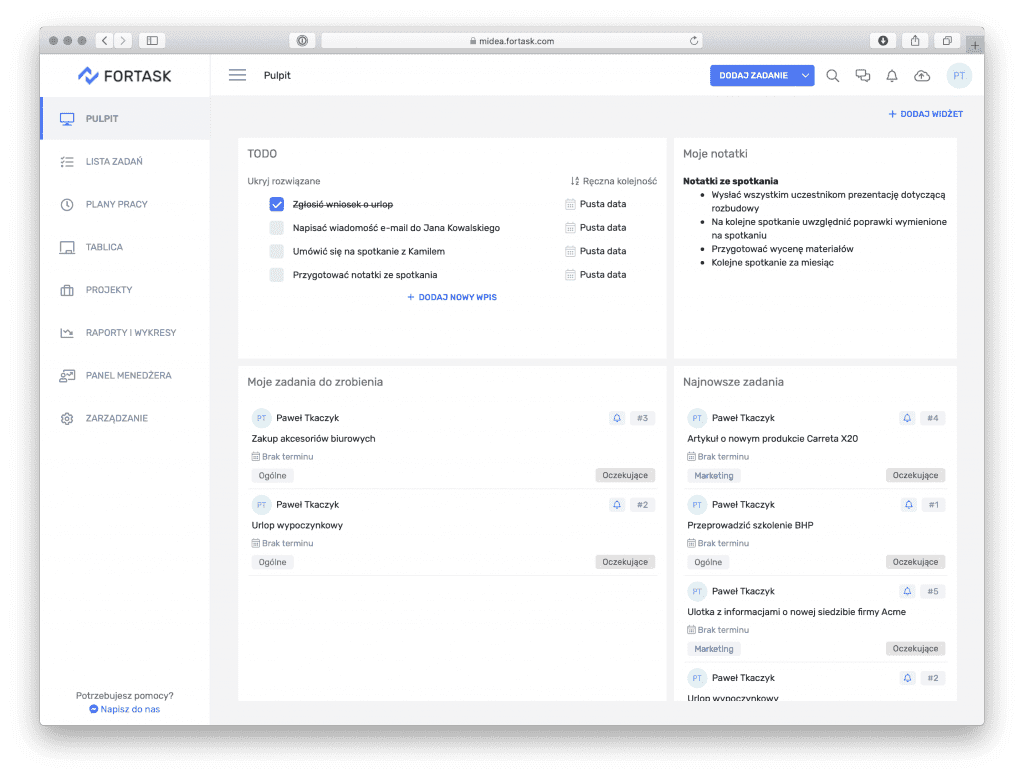
Task: Open the Zarządzanie section
Action: (x=64, y=418)
